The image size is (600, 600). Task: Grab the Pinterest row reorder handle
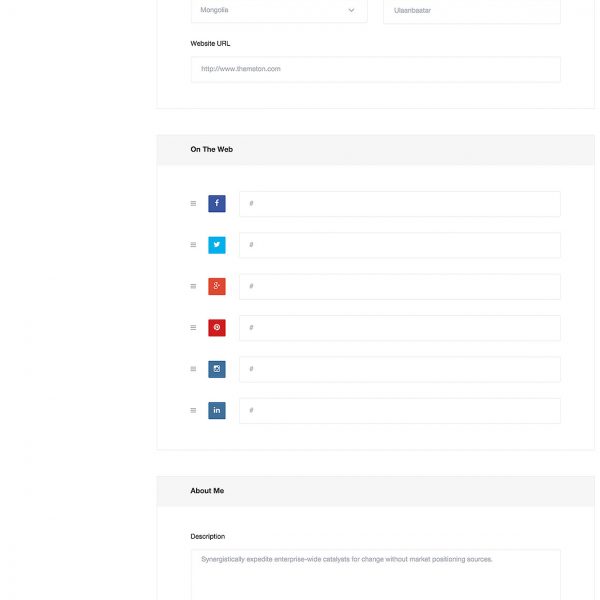click(x=193, y=328)
